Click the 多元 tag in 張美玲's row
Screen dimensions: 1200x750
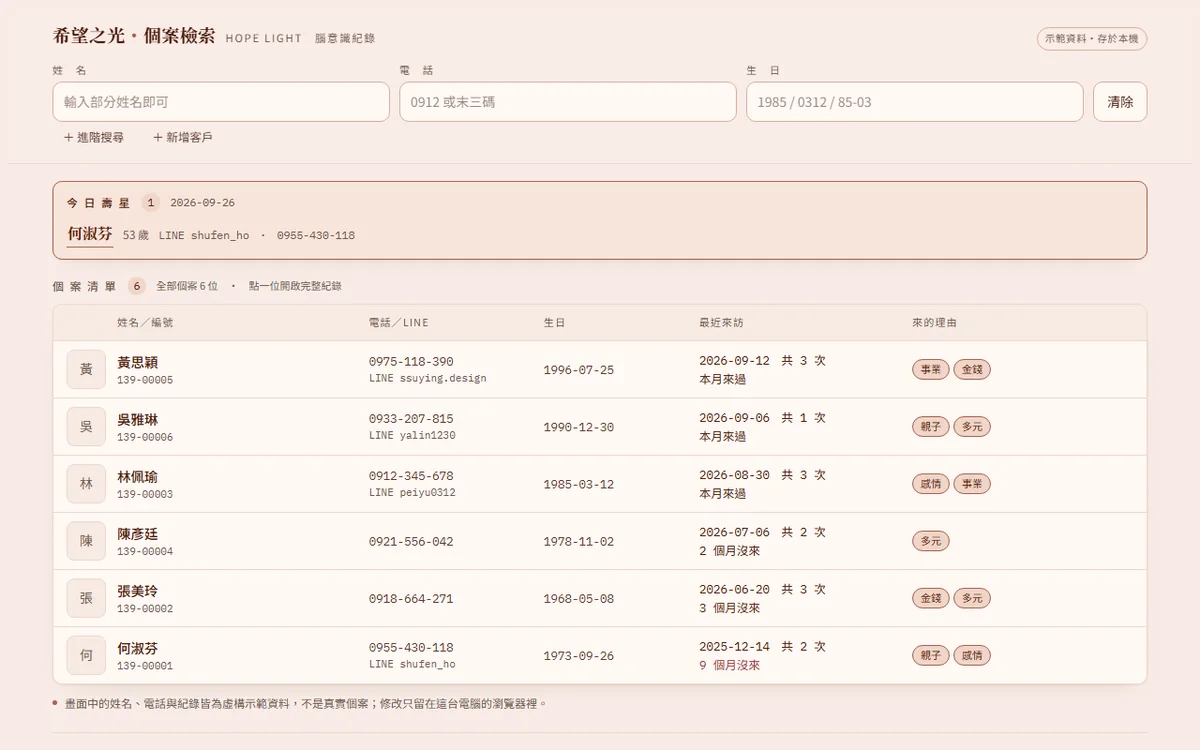972,598
